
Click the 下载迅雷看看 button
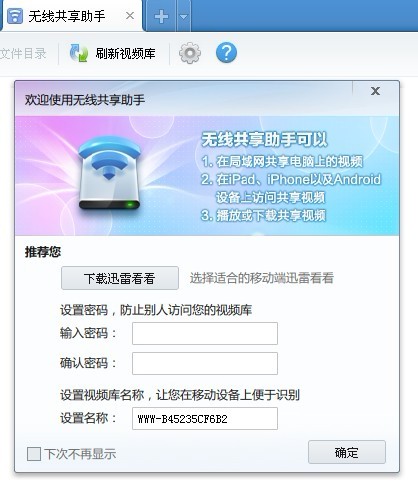click(x=120, y=278)
